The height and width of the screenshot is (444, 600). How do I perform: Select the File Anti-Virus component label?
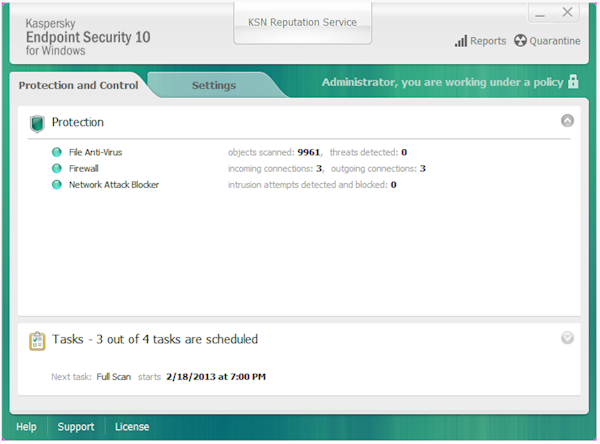(x=95, y=153)
